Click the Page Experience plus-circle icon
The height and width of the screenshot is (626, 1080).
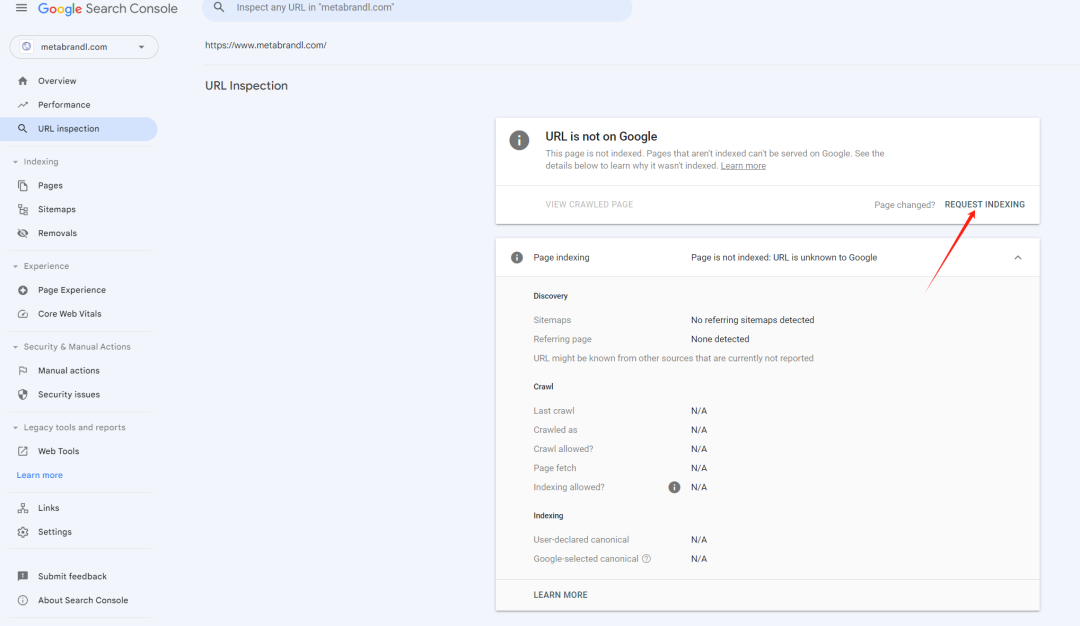(23, 290)
